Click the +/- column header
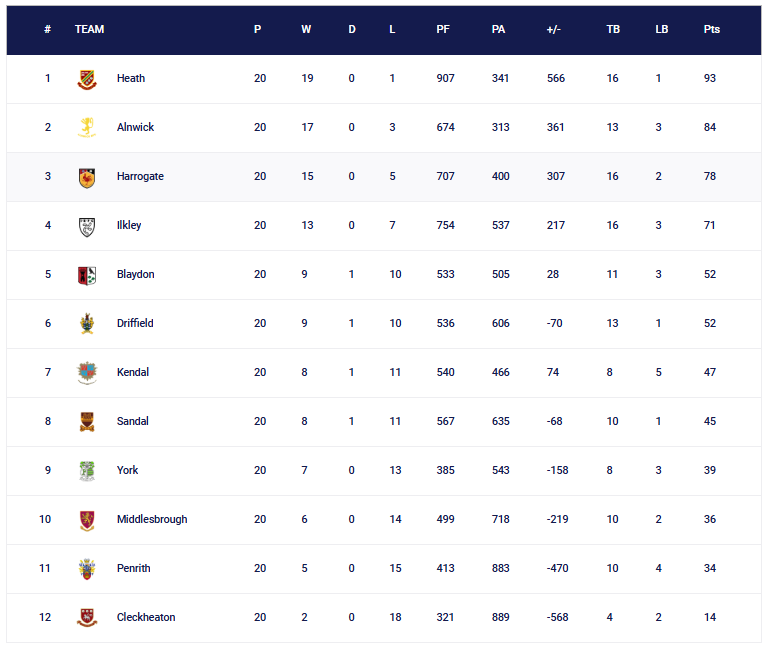Screen dimensions: 768x647 click(x=554, y=30)
